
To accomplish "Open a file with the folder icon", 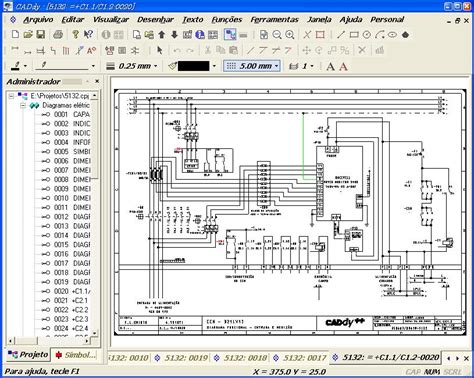I will coord(28,34).
